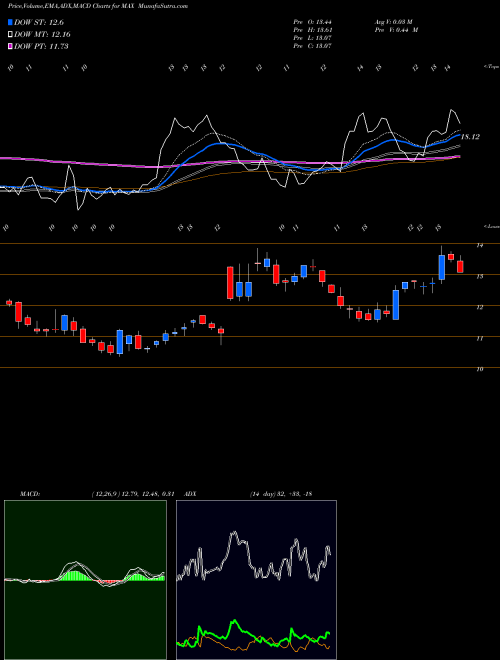Click the ADX panel heading

coord(190,494)
